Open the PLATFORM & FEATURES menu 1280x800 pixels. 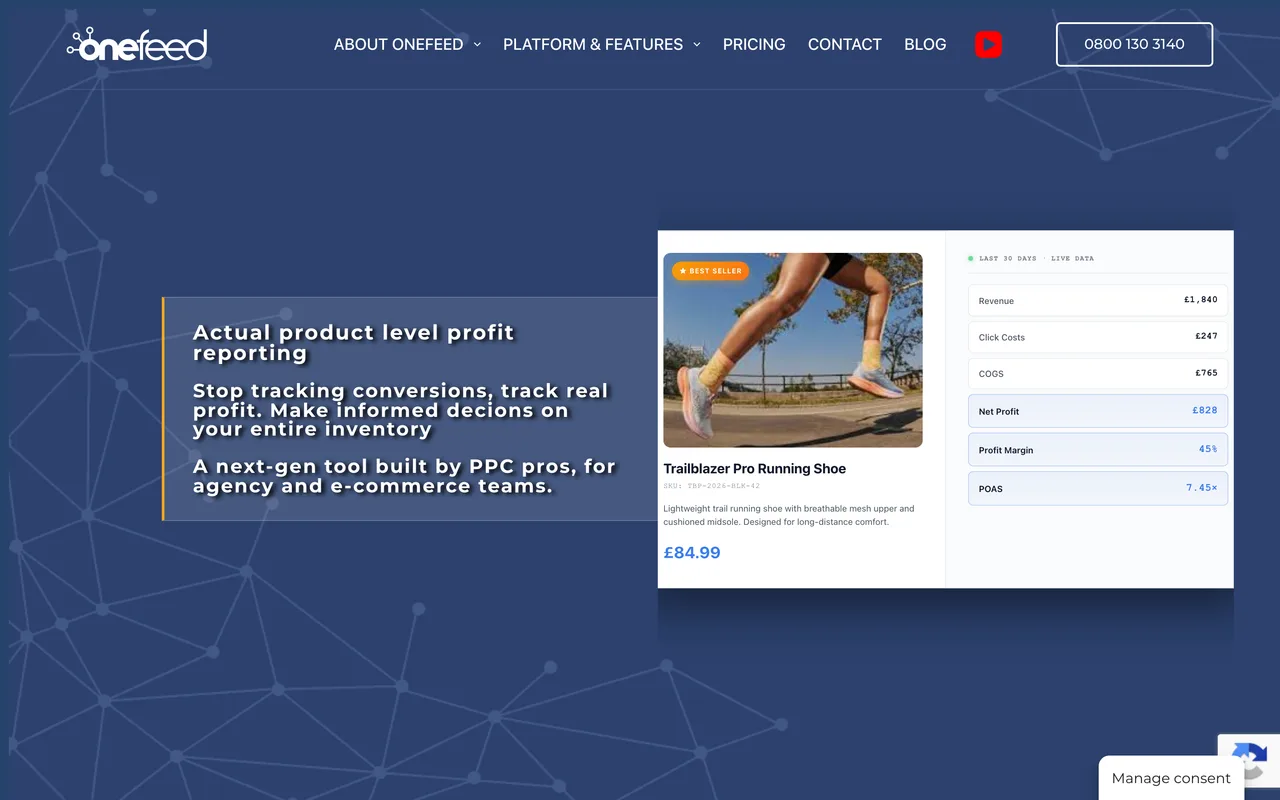coord(593,44)
